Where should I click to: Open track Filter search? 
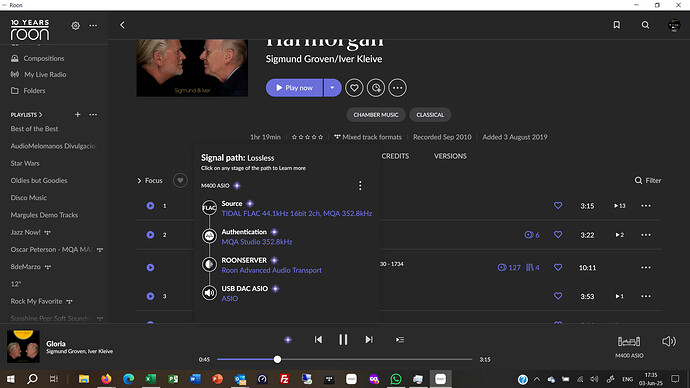click(648, 180)
